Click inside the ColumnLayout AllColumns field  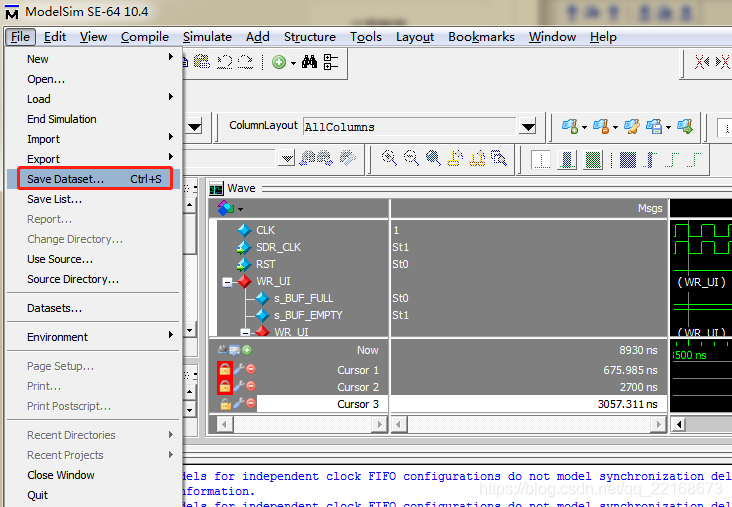click(410, 127)
